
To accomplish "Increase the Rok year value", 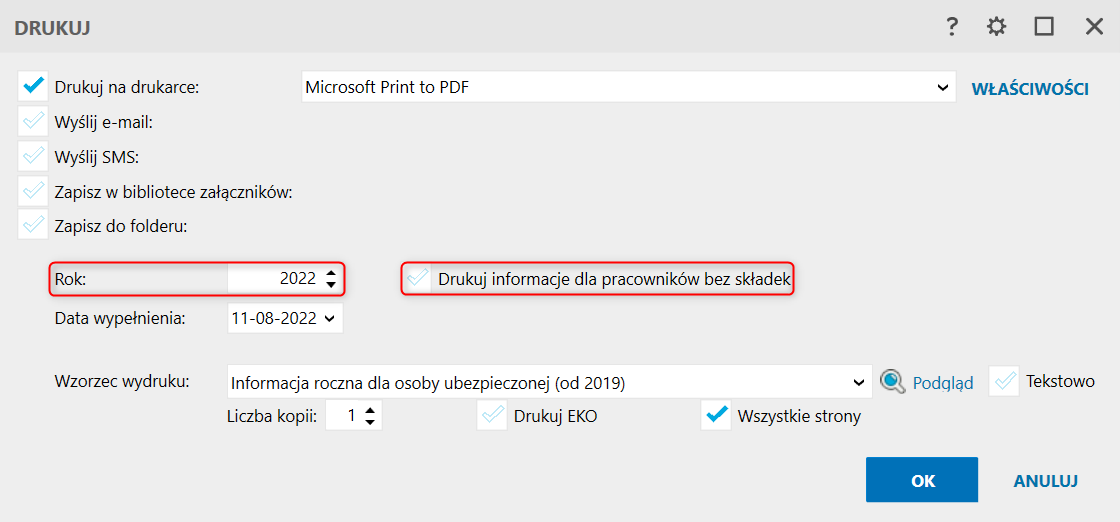I will coord(330,273).
